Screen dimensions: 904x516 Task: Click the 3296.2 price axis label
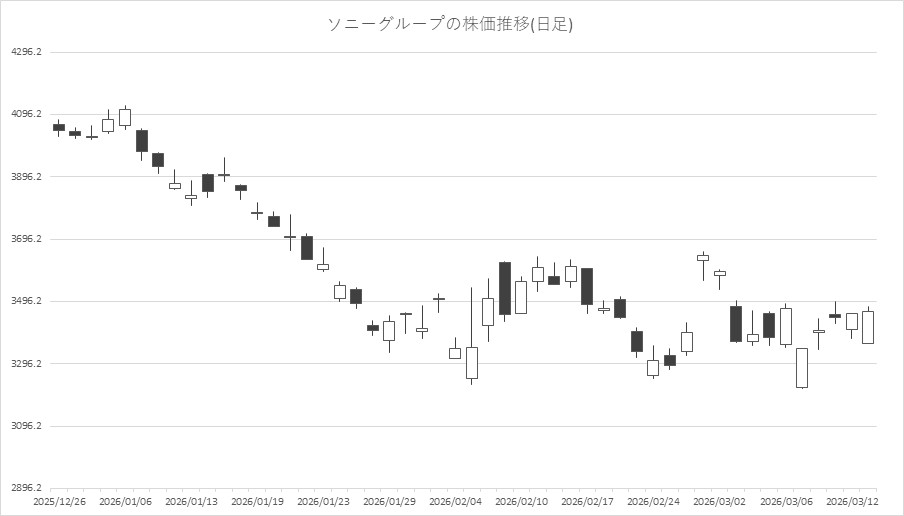pos(25,364)
